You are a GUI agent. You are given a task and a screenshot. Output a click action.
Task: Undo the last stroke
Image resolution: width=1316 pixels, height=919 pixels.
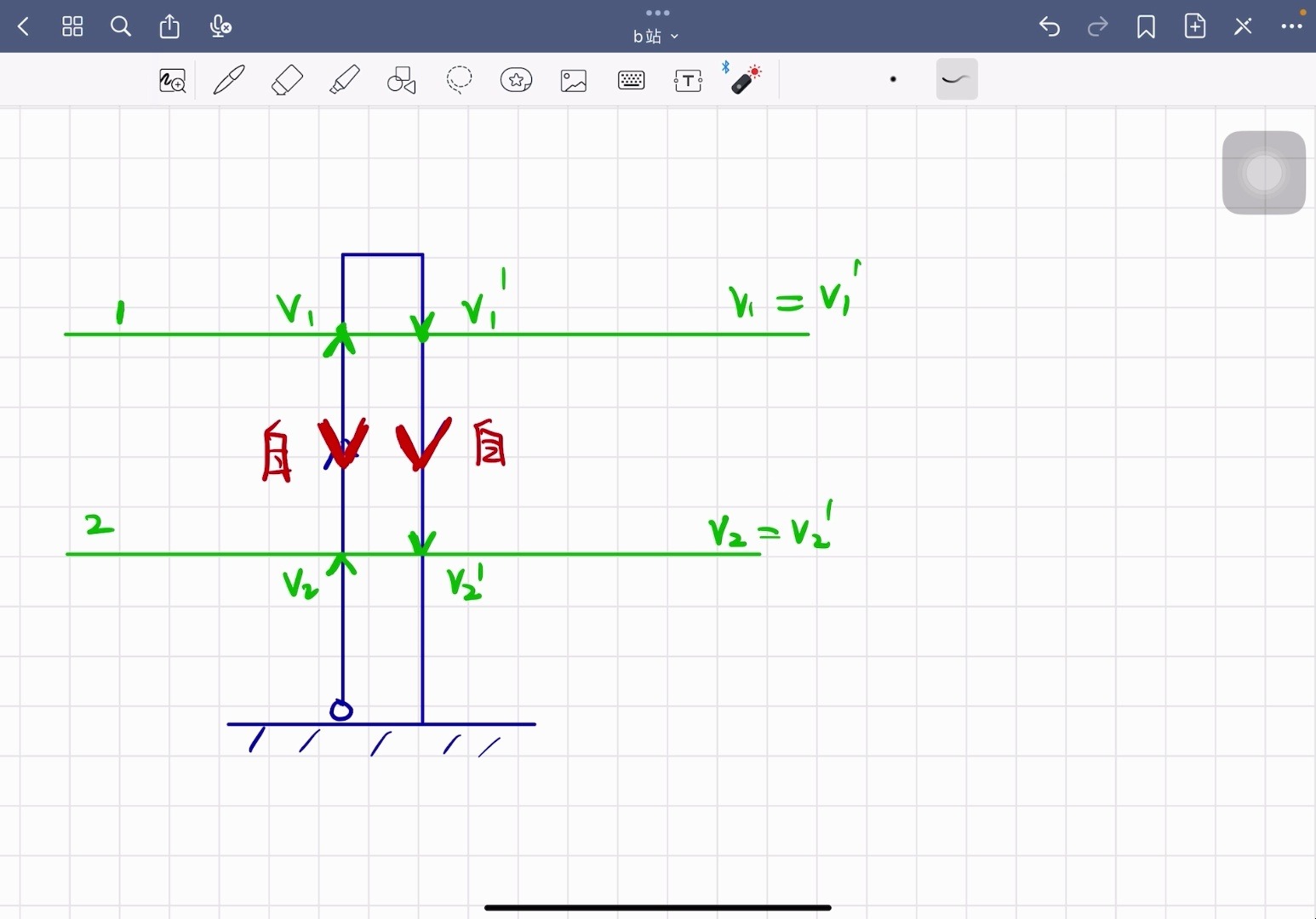point(1050,26)
